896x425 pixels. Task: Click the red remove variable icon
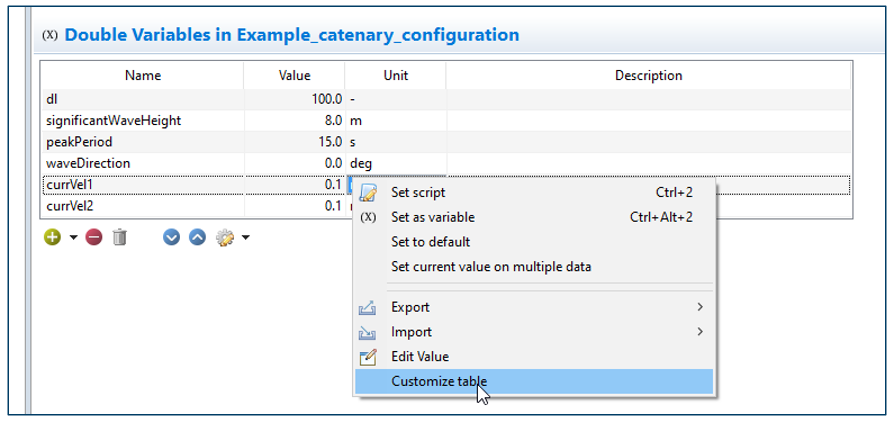94,237
